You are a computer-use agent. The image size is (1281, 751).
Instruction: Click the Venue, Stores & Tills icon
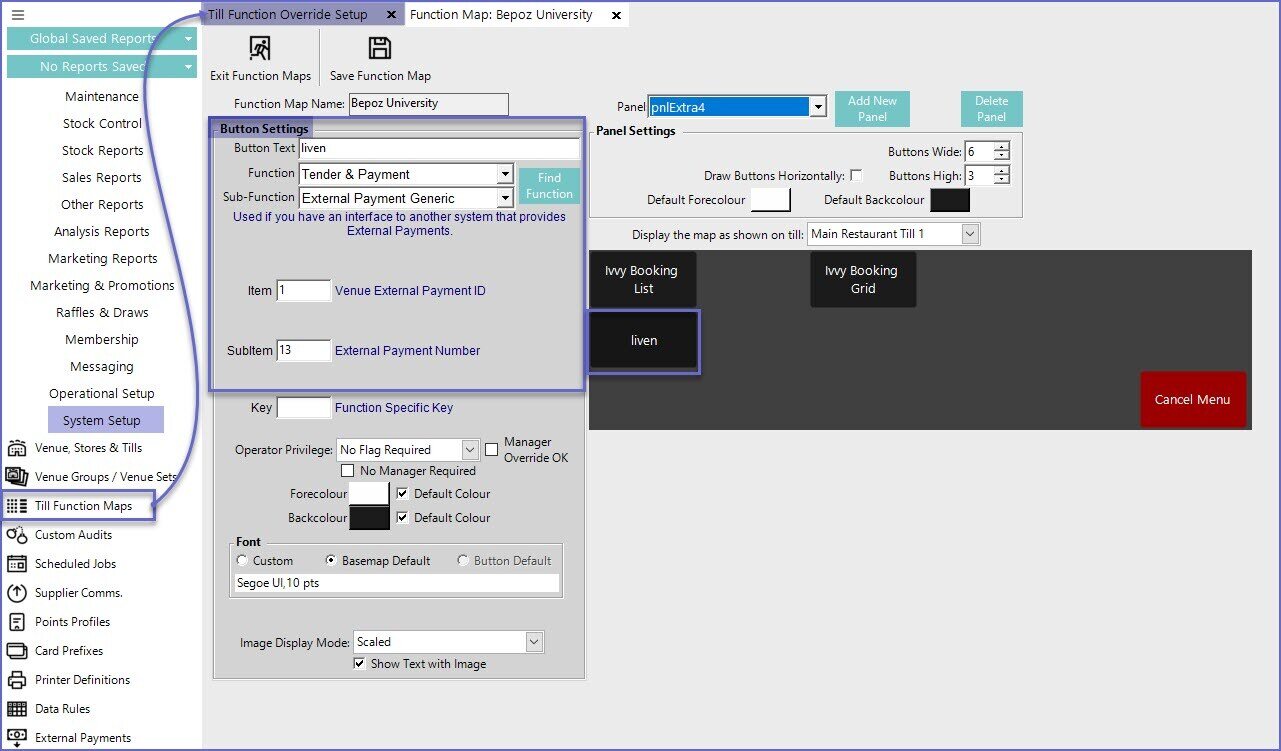[17, 448]
